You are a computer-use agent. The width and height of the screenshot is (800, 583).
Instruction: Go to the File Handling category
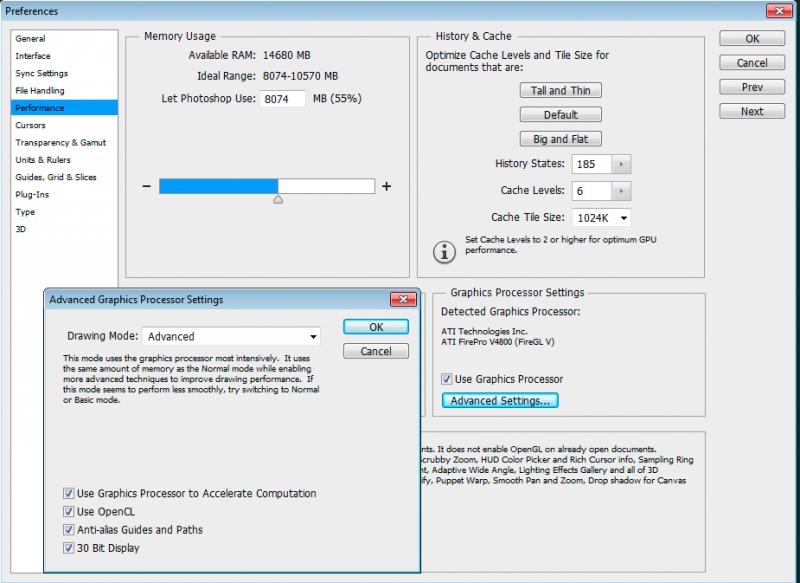pyautogui.click(x=64, y=91)
